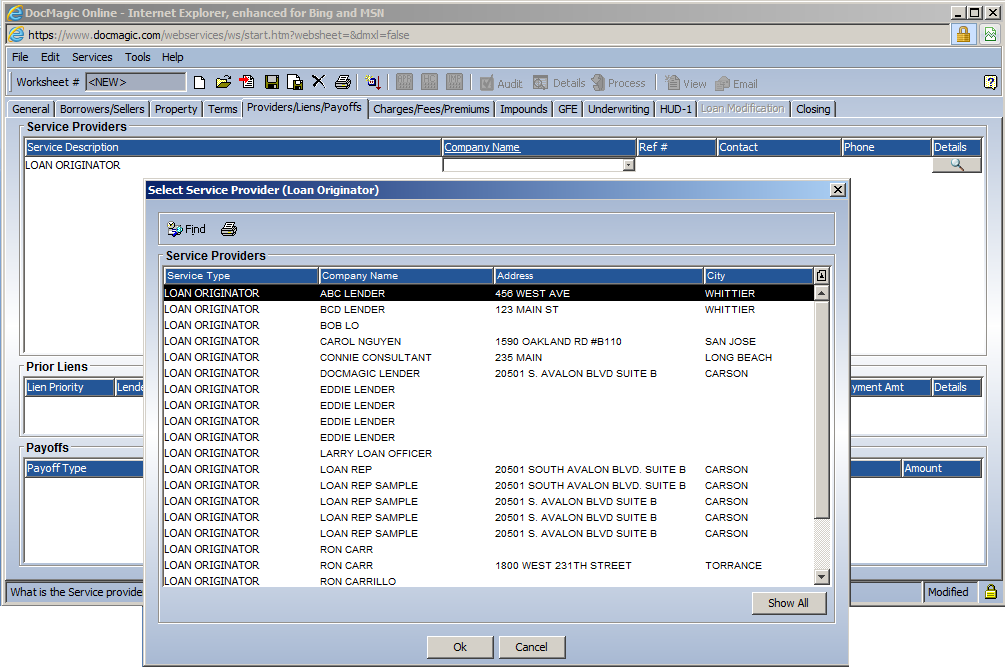Click the gold padlock in the address bar
This screenshot has height=667, width=1005.
963,34
